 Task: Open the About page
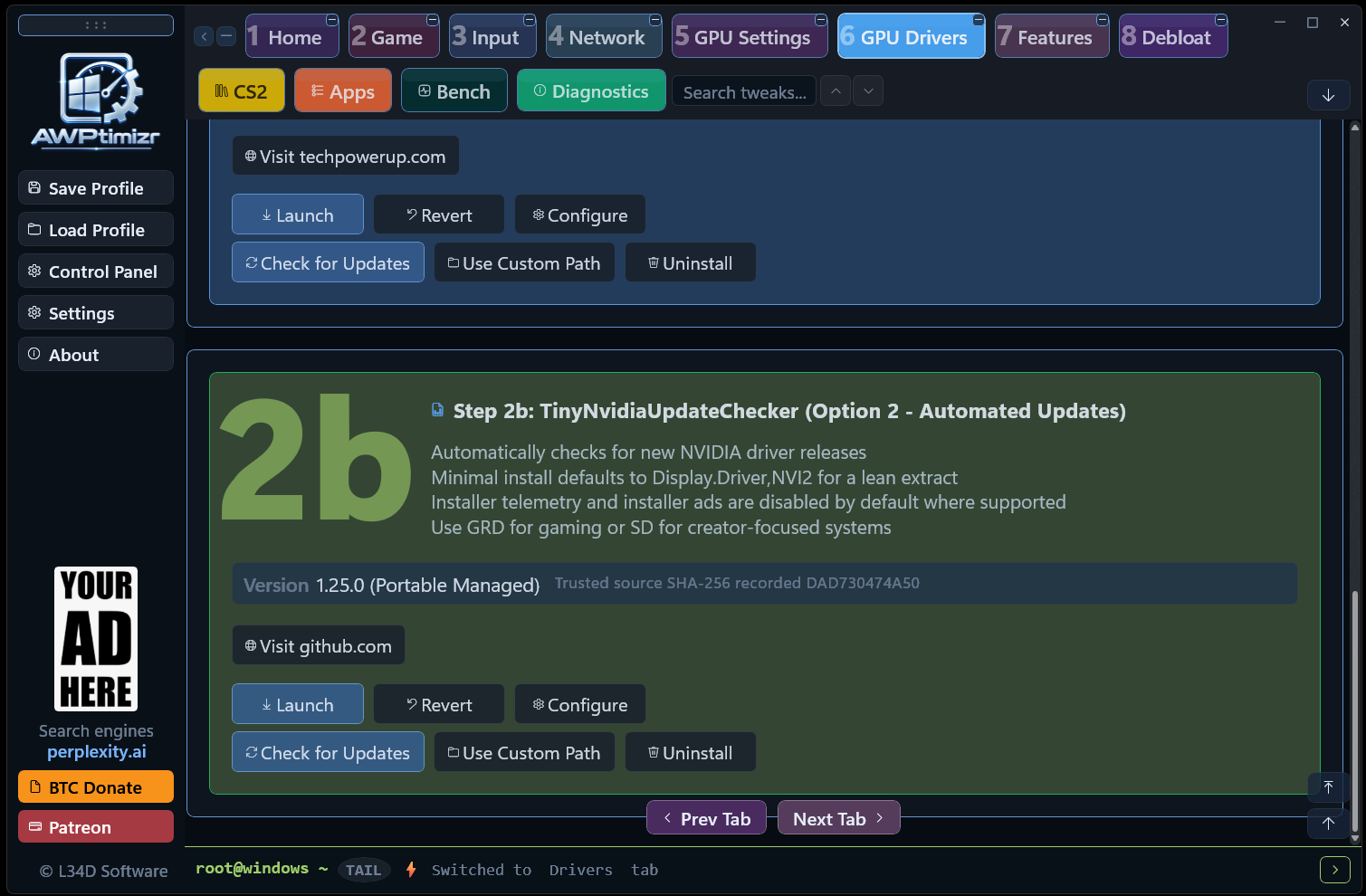96,355
